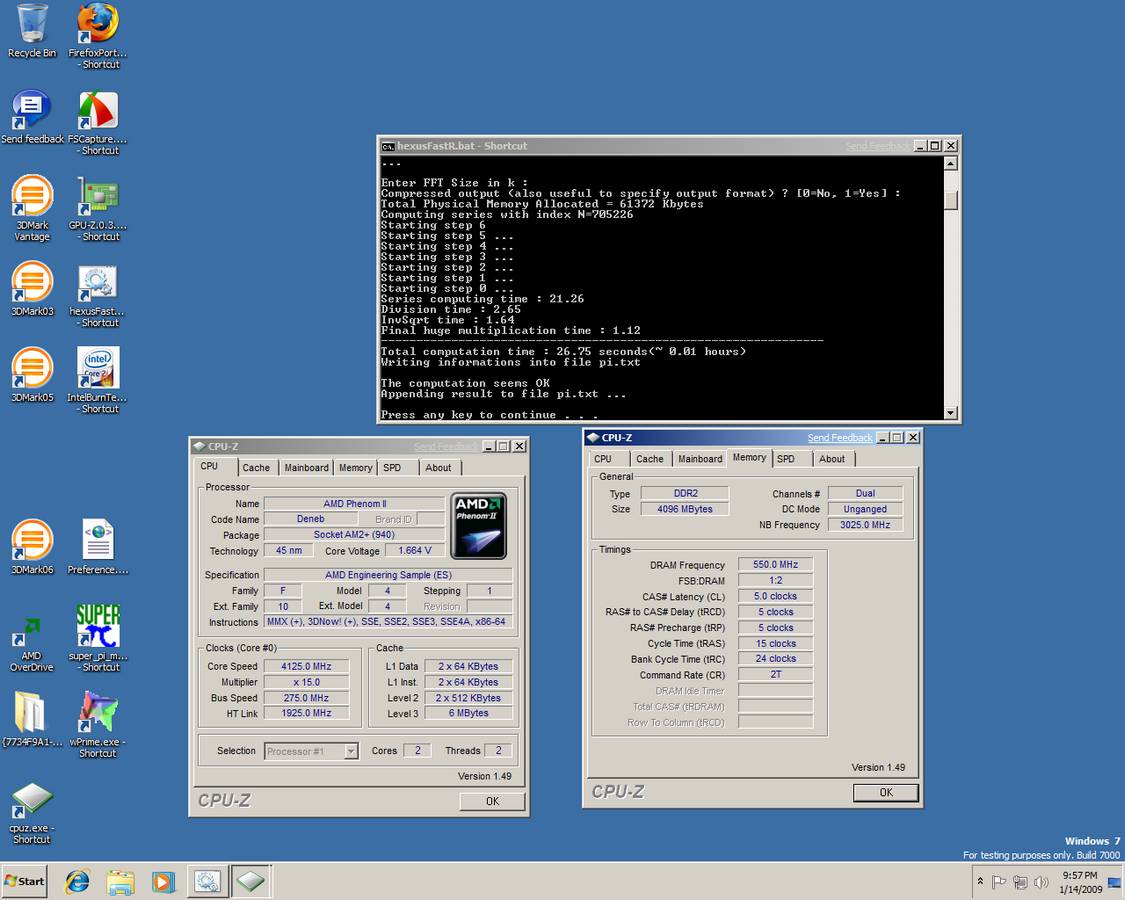Select the 3DMark05 desktop icon
Screen dimensions: 1125x900
click(32, 375)
